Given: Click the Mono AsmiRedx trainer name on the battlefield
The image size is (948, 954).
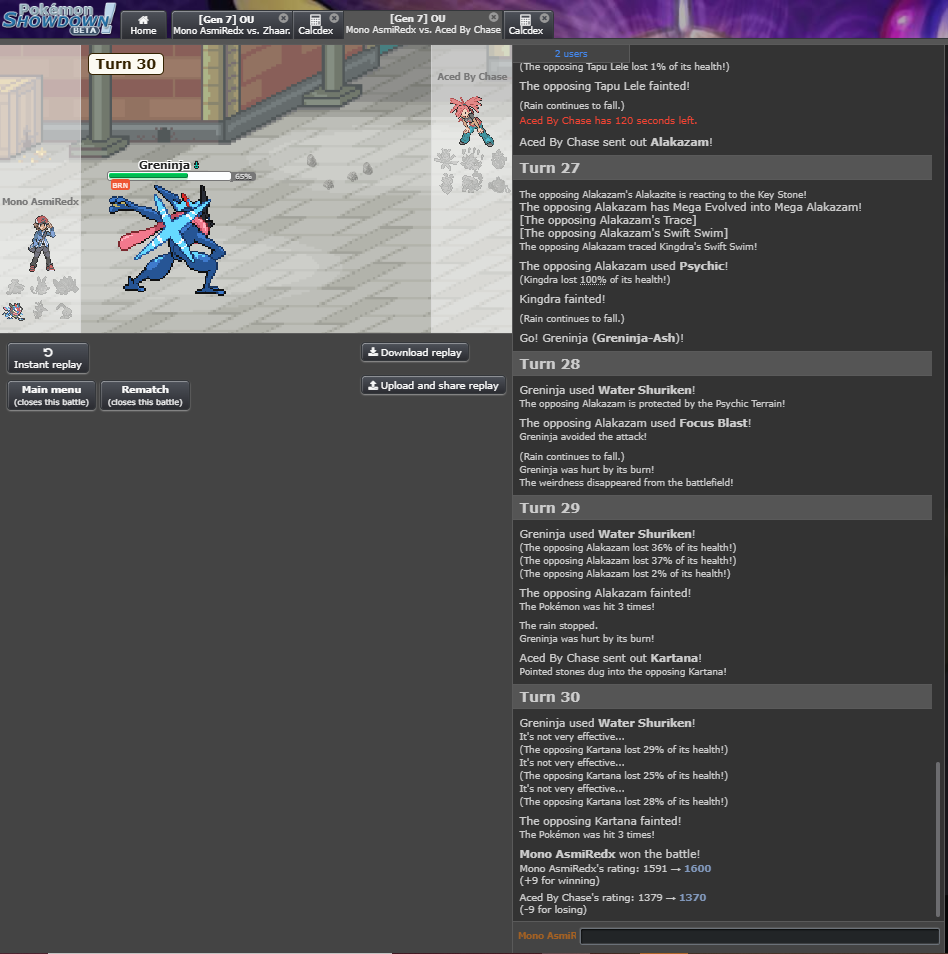Looking at the screenshot, I should click(41, 201).
